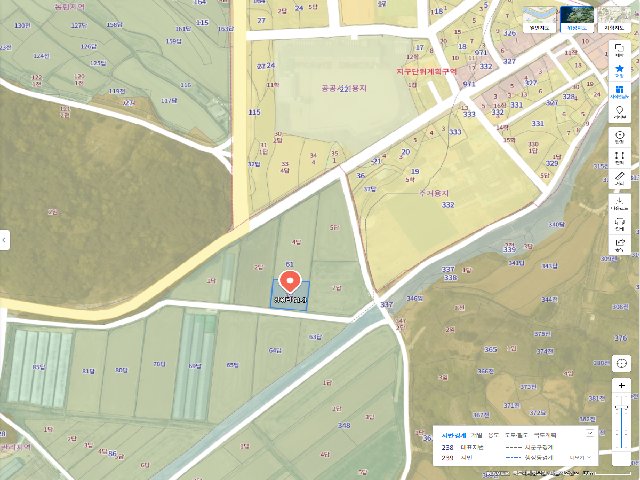Click the share icon in toolbar
Image resolution: width=640 pixels, height=480 pixels.
click(620, 245)
